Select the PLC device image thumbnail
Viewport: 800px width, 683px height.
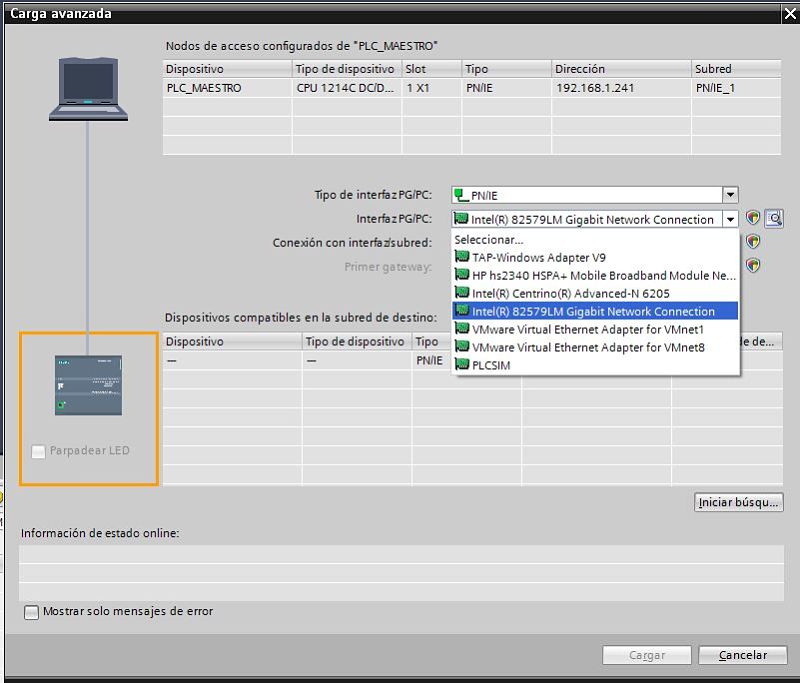[88, 385]
